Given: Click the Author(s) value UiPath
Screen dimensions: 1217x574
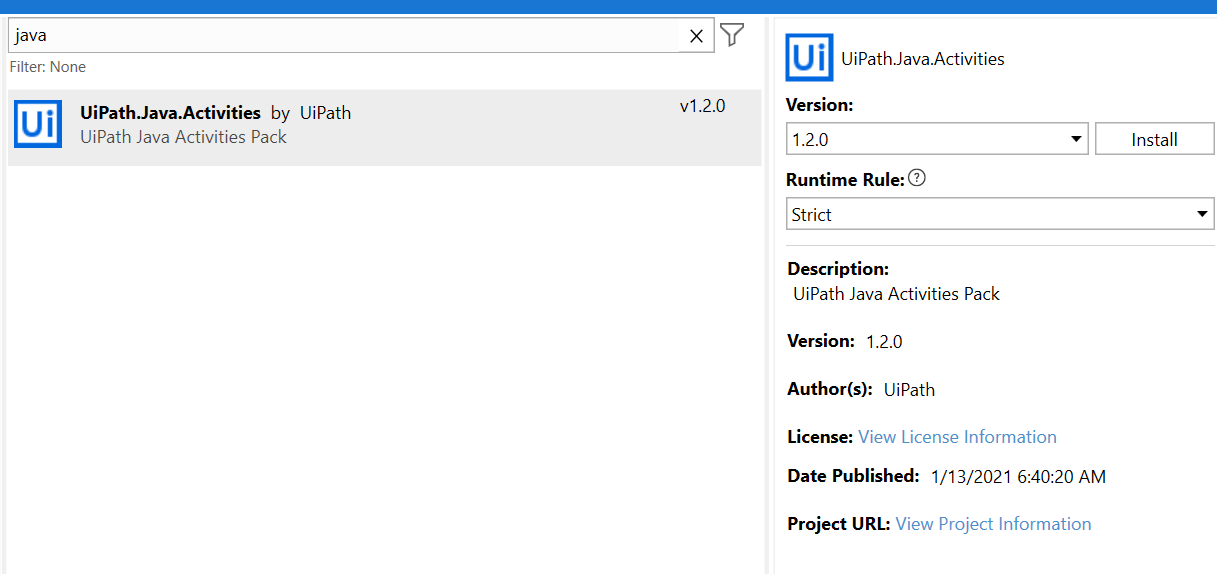Looking at the screenshot, I should coord(909,390).
